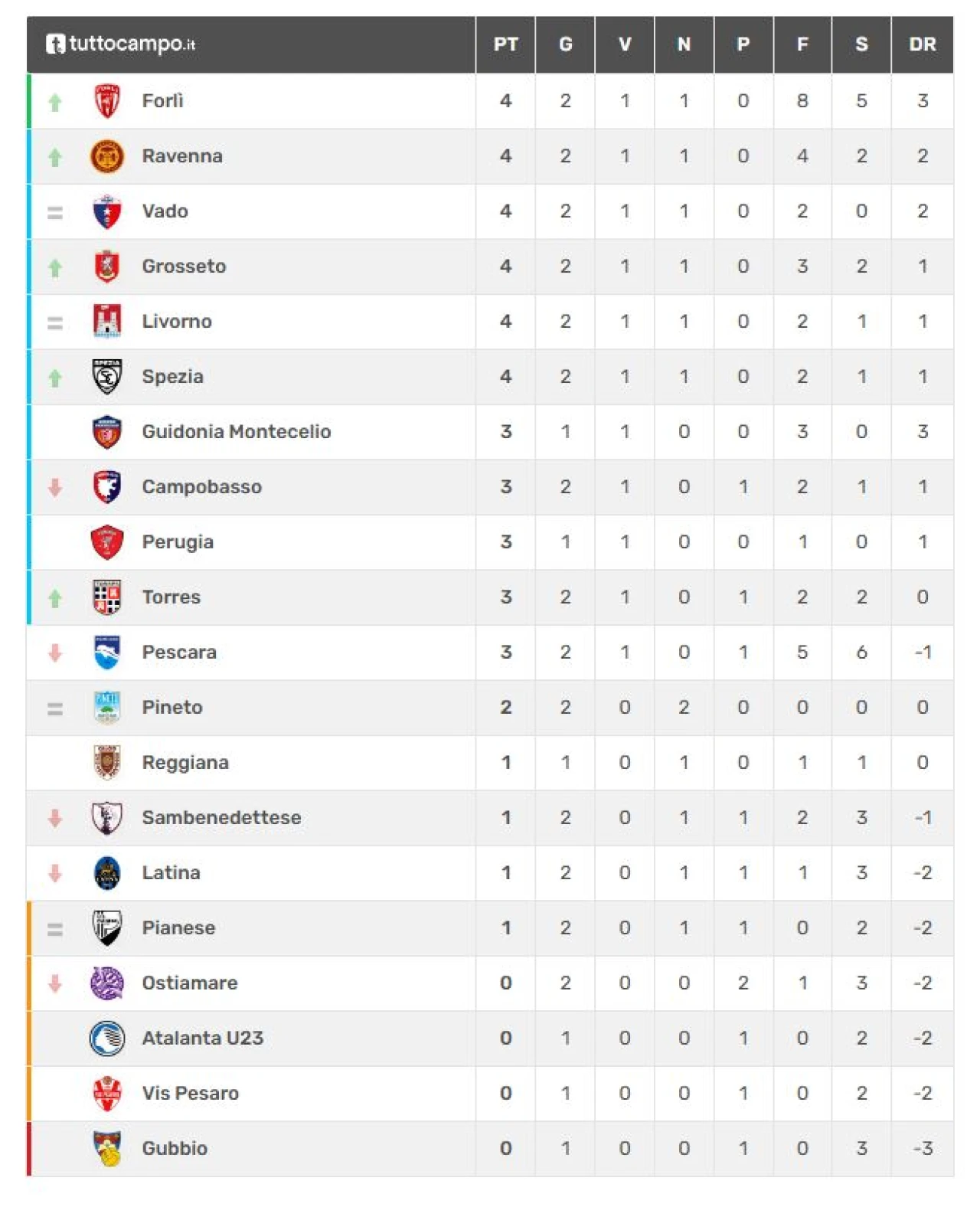Click the Pescara dolphin crest
Image resolution: width=980 pixels, height=1207 pixels.
[x=107, y=653]
